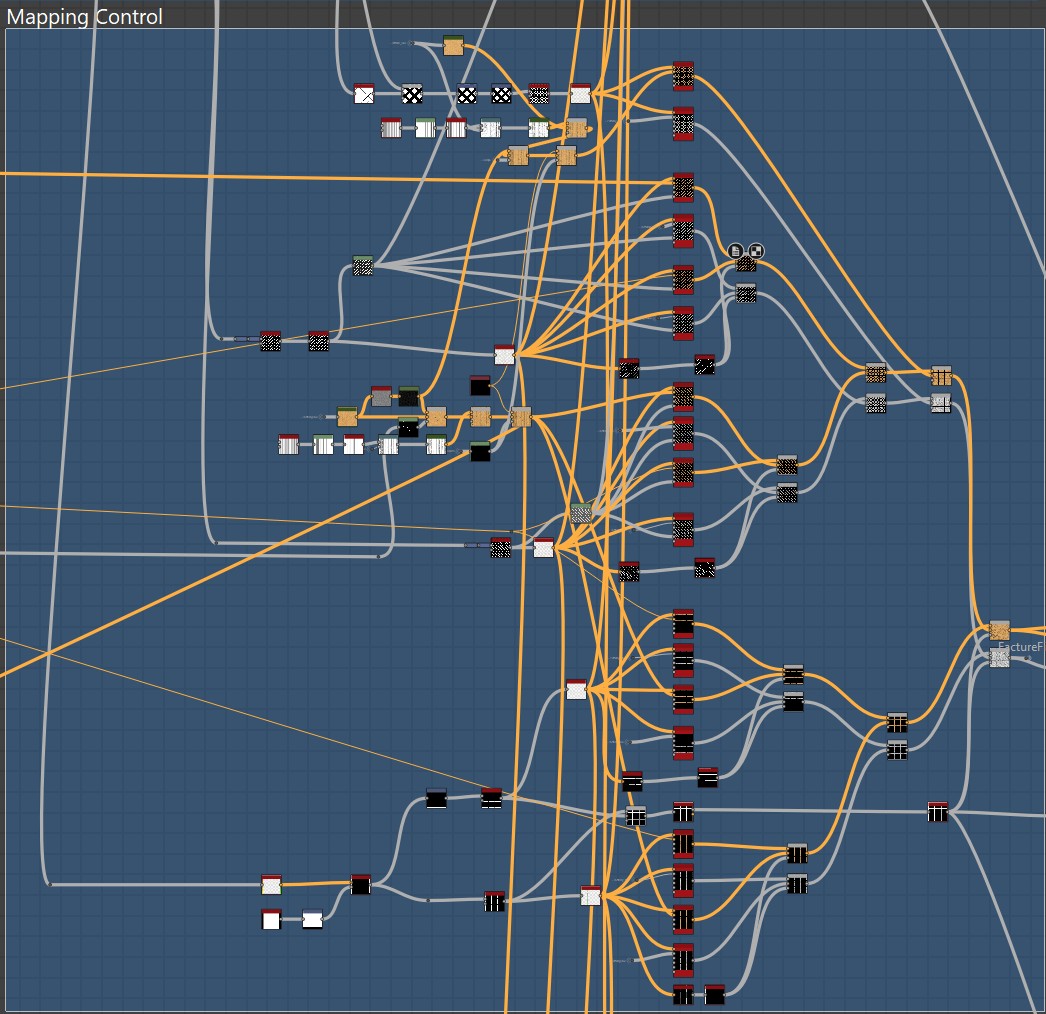This screenshot has height=1014, width=1046.
Task: Click the Mapping Control frame title
Action: [x=85, y=17]
